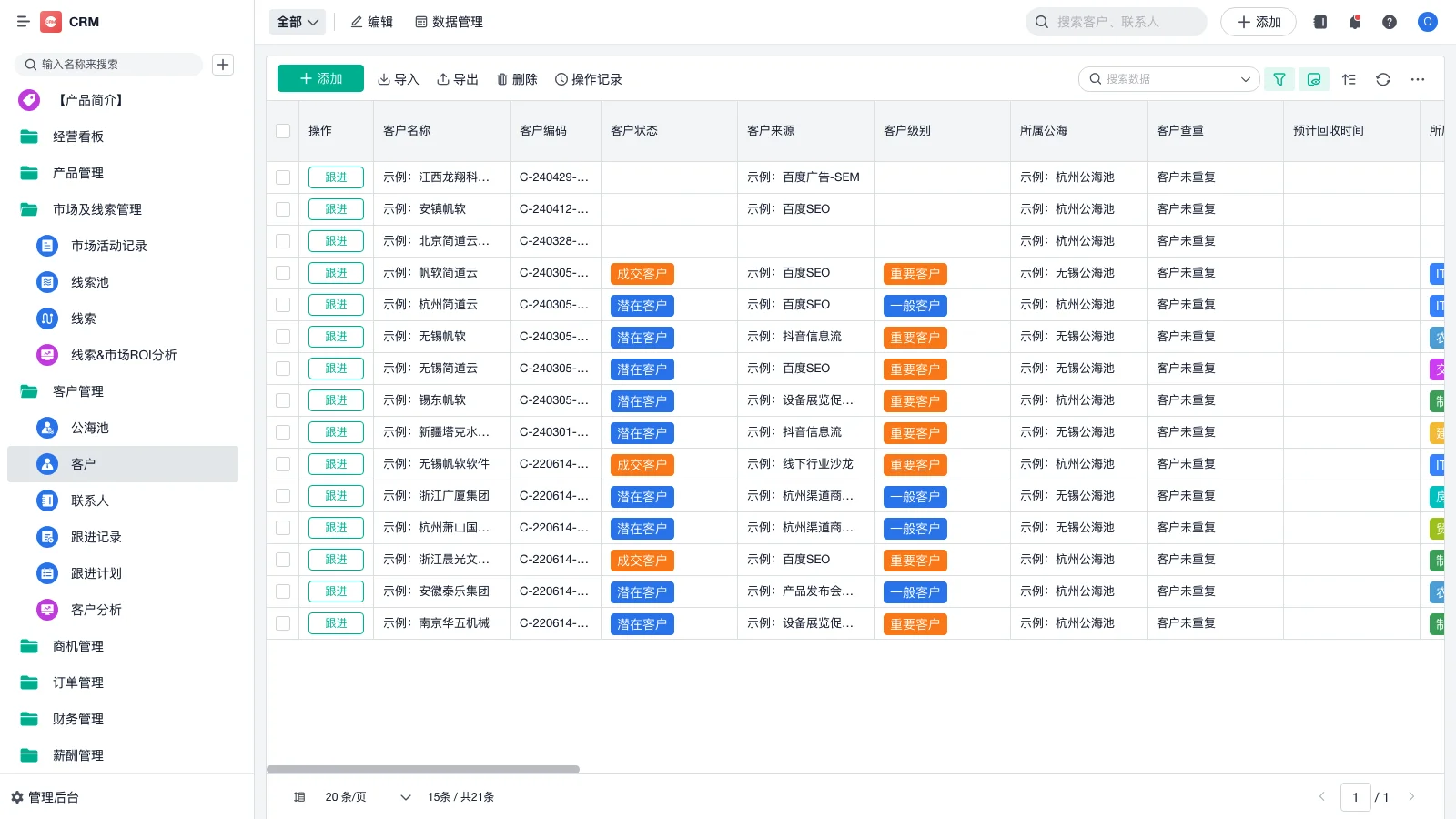Viewport: 1456px width, 819px height.
Task: Open the 搜索数据 field dropdown arrow
Action: coord(1245,79)
